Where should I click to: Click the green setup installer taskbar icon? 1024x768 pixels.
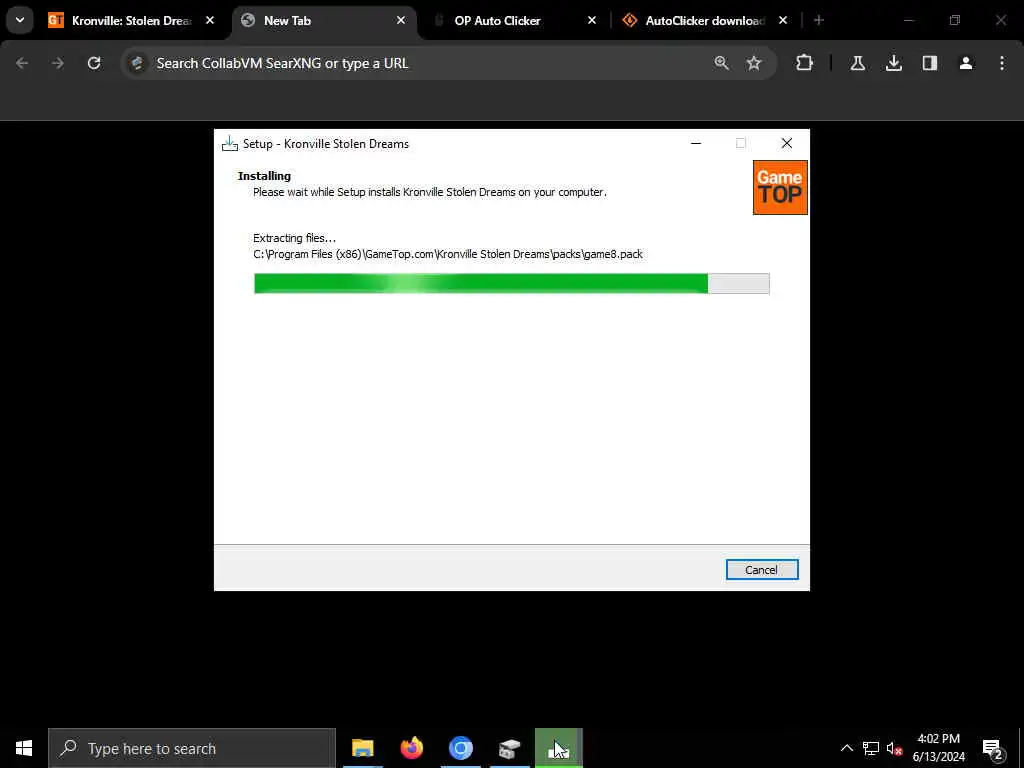pyautogui.click(x=559, y=748)
